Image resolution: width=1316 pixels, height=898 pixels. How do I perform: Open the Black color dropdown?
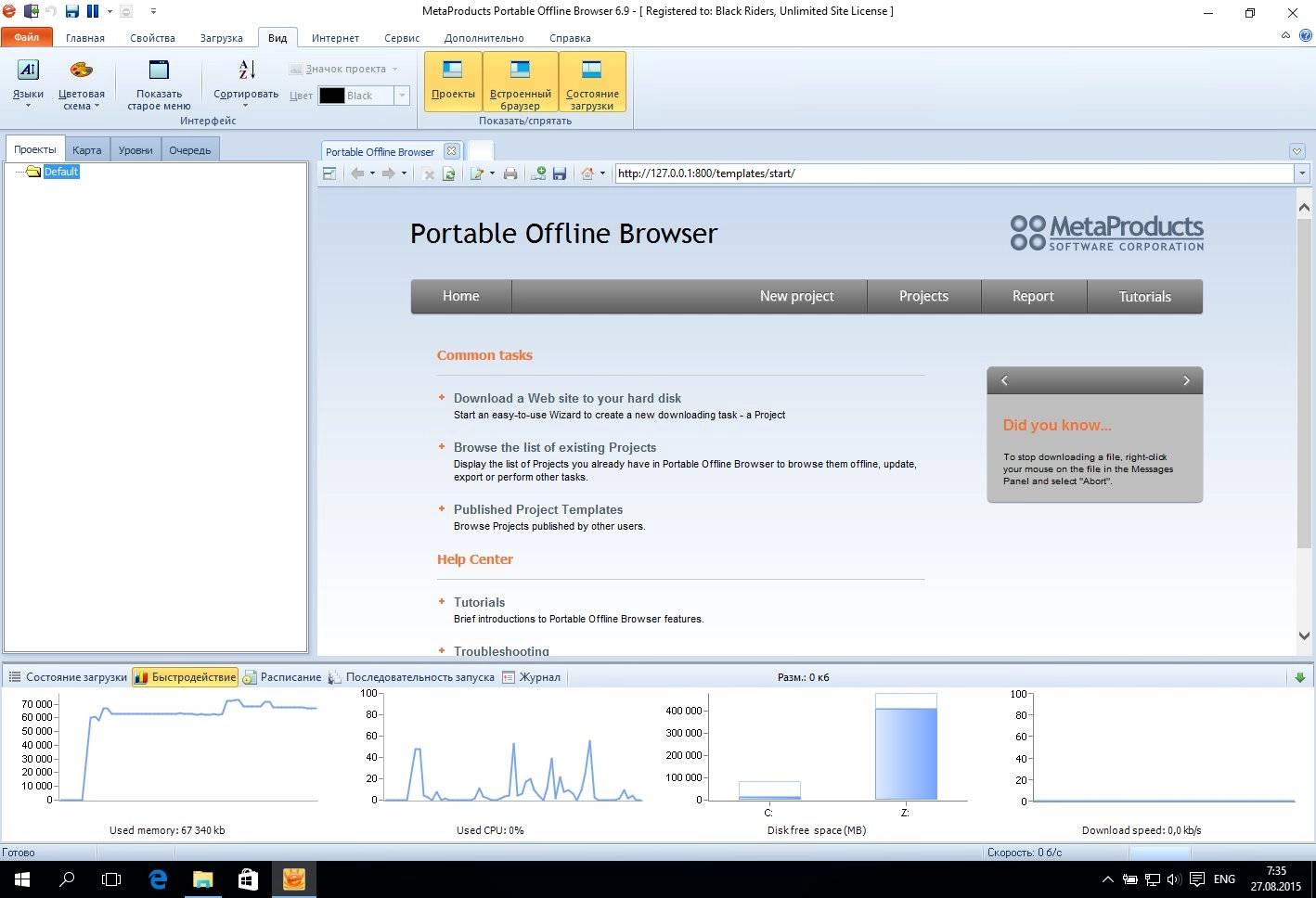pyautogui.click(x=402, y=96)
